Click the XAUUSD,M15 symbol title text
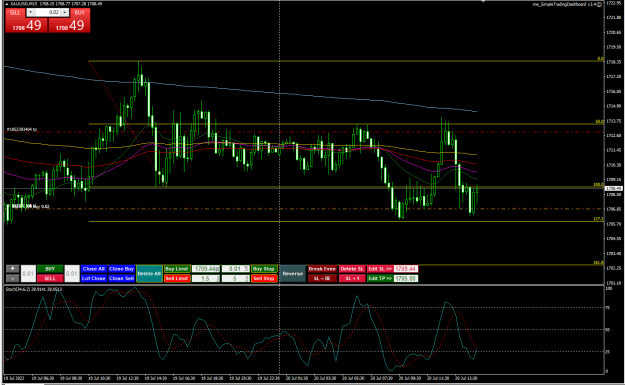The width and height of the screenshot is (625, 385). coord(24,4)
